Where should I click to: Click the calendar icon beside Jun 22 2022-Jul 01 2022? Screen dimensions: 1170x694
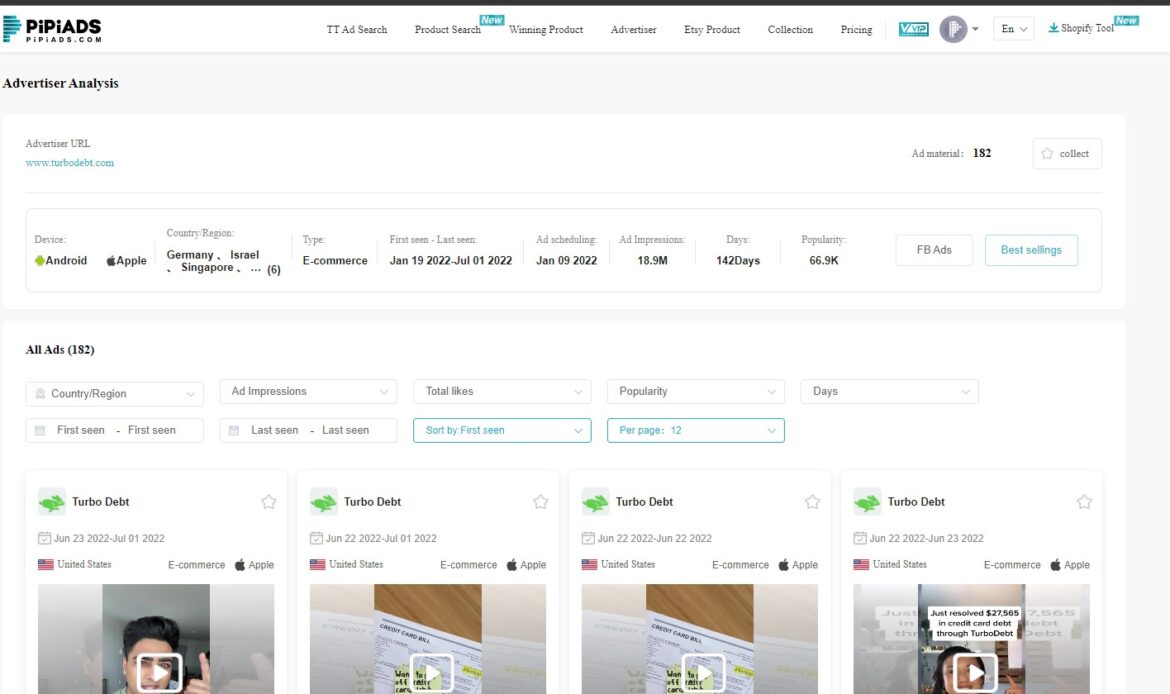coord(316,538)
